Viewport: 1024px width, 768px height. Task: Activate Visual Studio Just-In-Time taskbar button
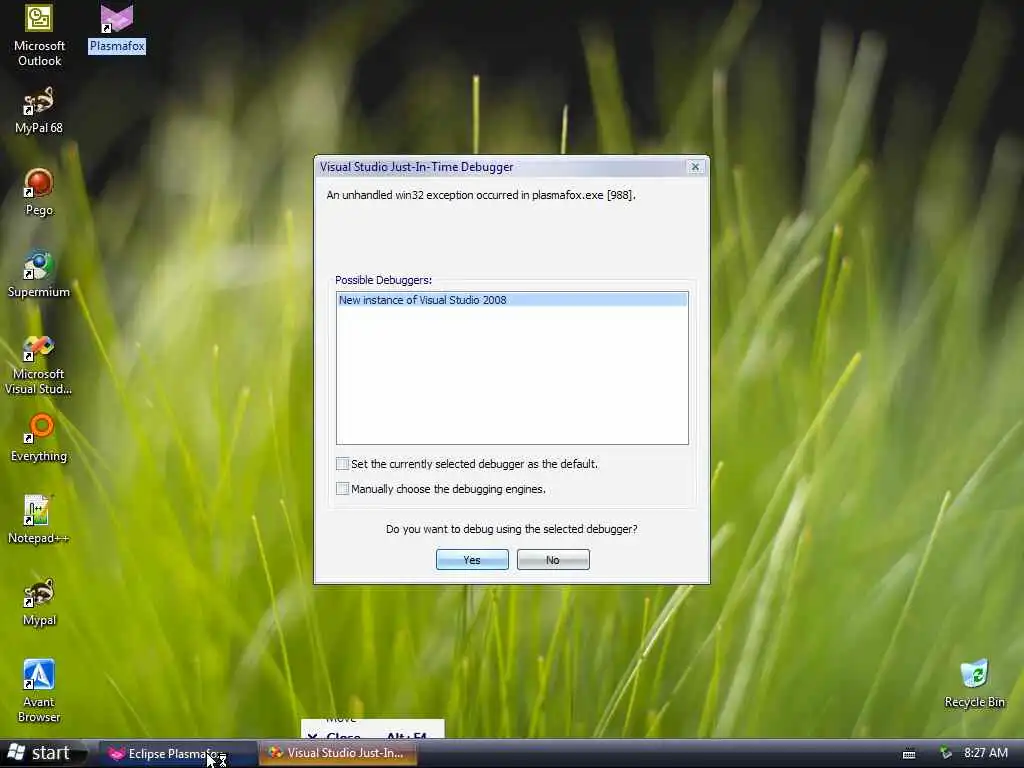(338, 753)
